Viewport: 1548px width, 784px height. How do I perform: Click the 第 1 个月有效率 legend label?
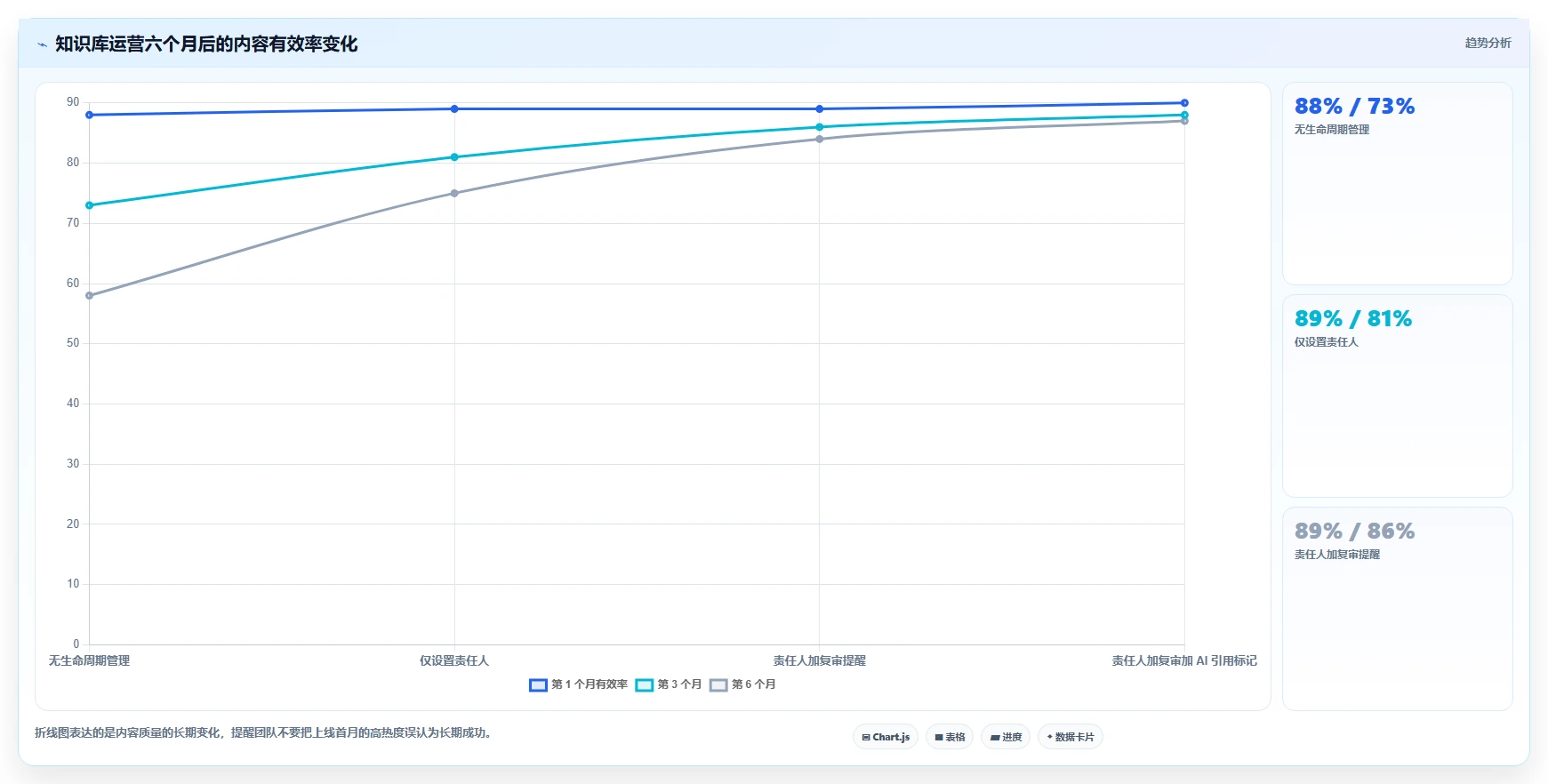(x=590, y=684)
